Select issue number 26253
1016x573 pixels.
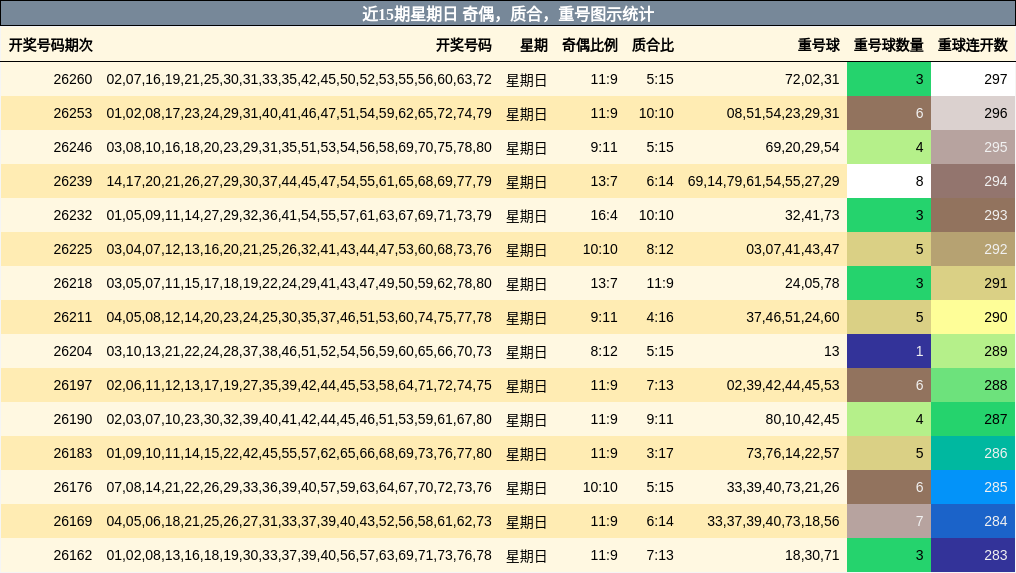click(73, 113)
